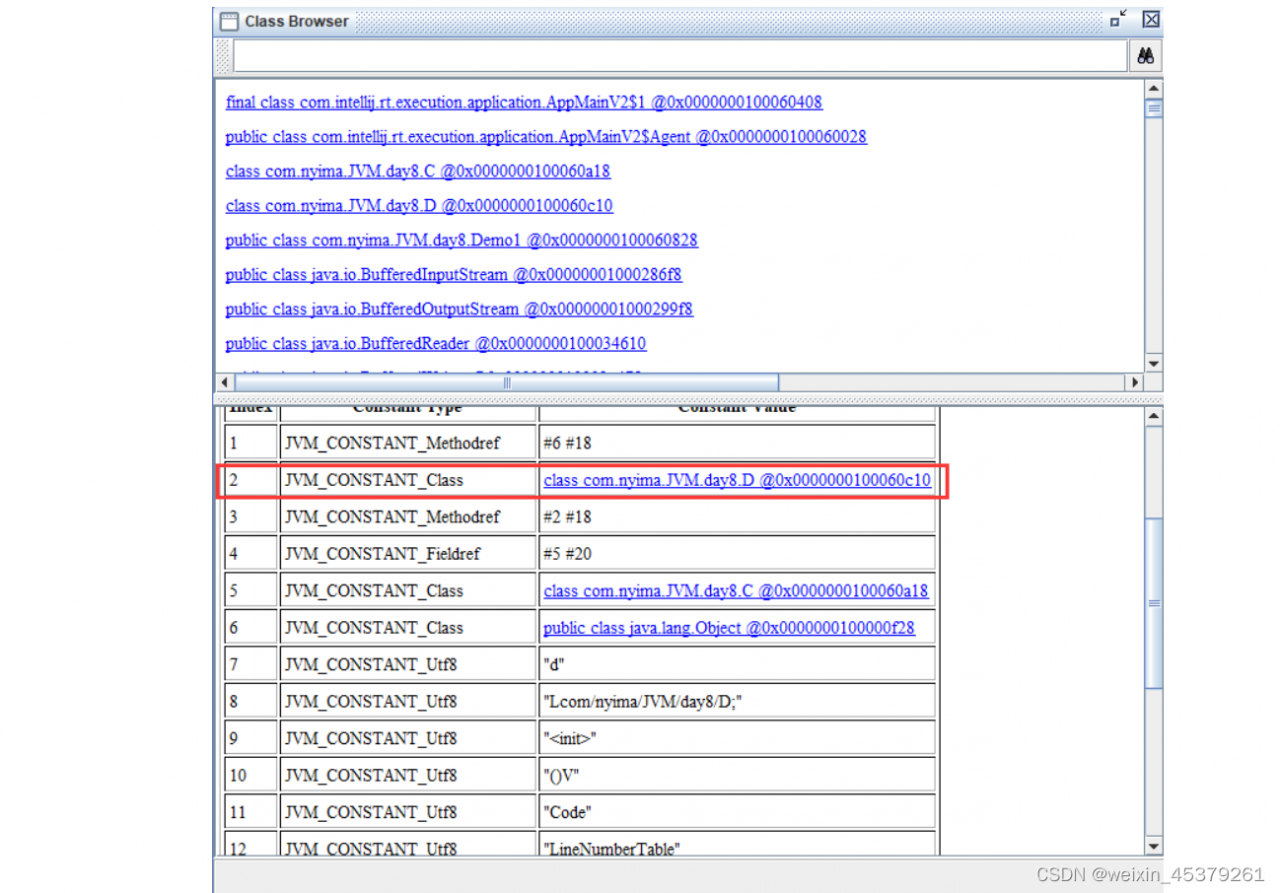Follow constant 5 link to day8.C
This screenshot has height=893, width=1280.
pyautogui.click(x=736, y=591)
